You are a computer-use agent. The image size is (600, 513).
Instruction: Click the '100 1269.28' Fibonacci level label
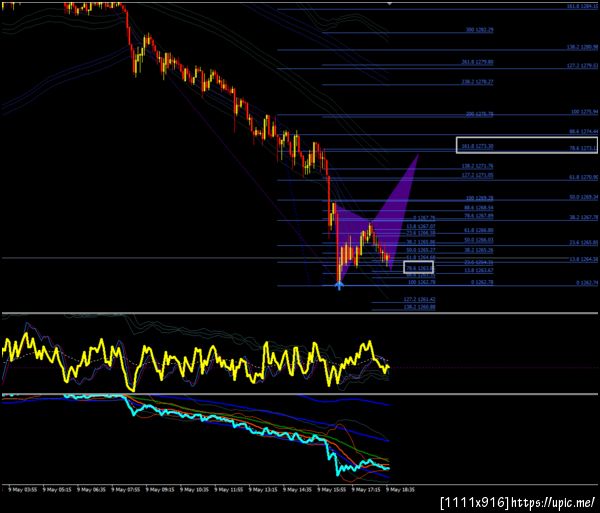[x=479, y=199]
